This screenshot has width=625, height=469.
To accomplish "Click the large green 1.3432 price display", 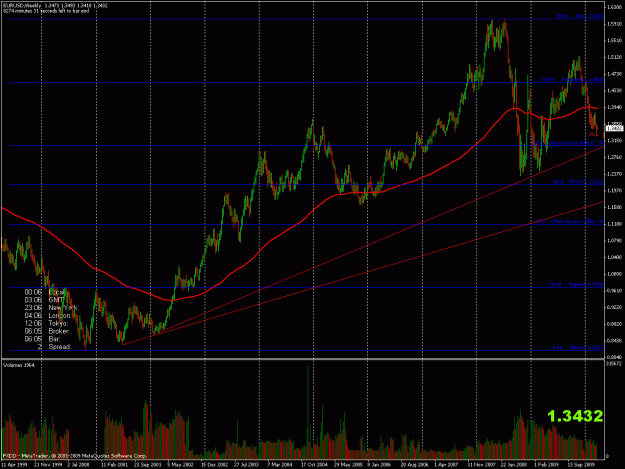I will 575,416.
